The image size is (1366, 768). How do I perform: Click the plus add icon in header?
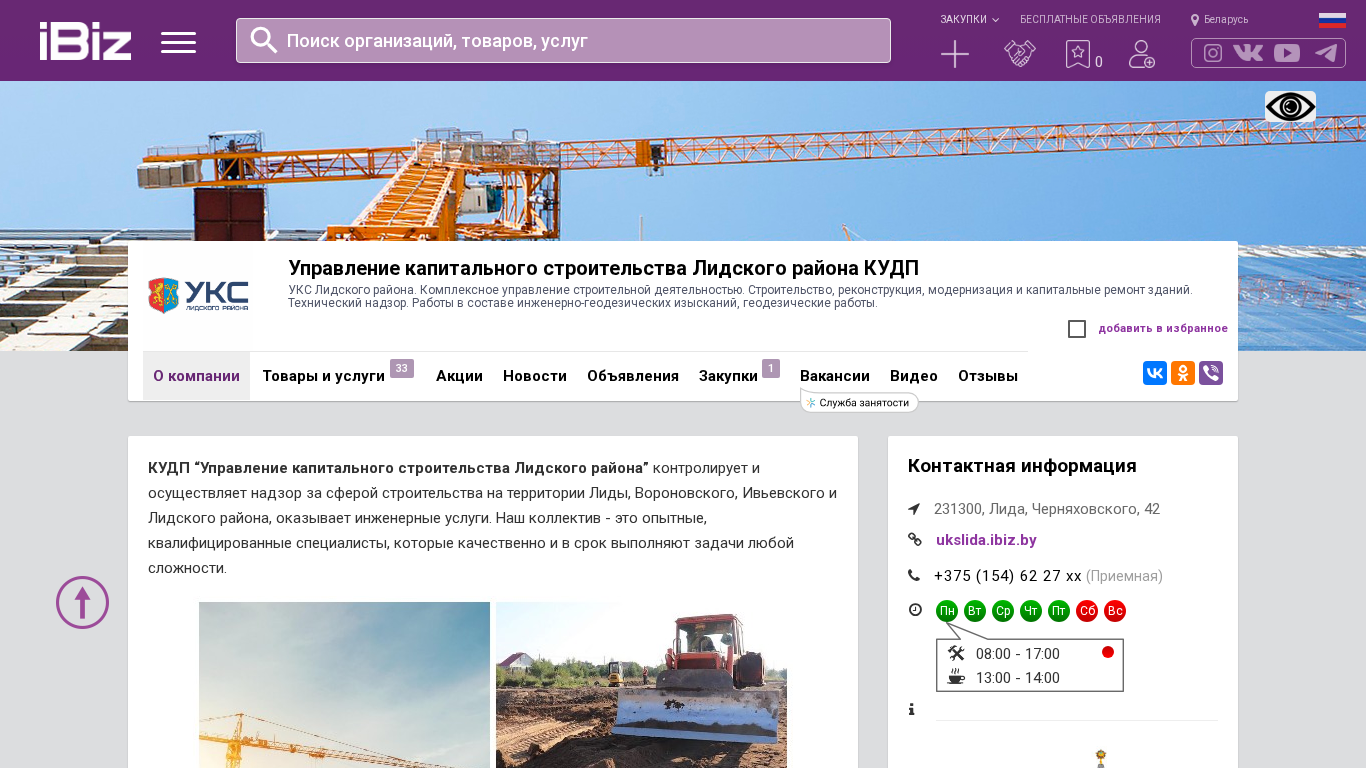pyautogui.click(x=955, y=54)
